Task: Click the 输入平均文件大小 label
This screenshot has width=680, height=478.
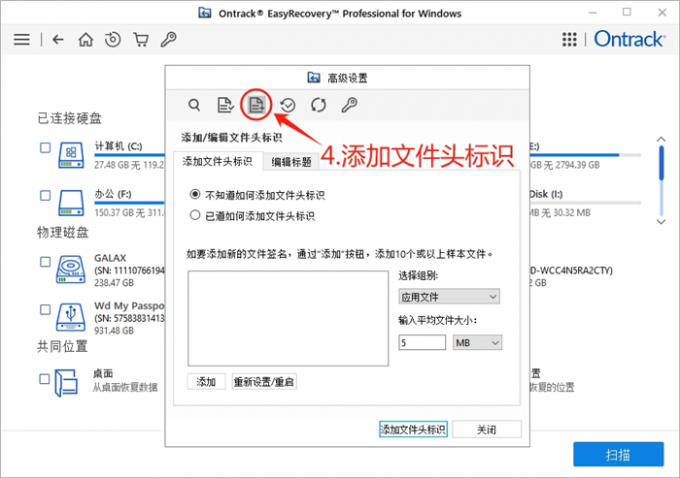Action: coord(438,321)
